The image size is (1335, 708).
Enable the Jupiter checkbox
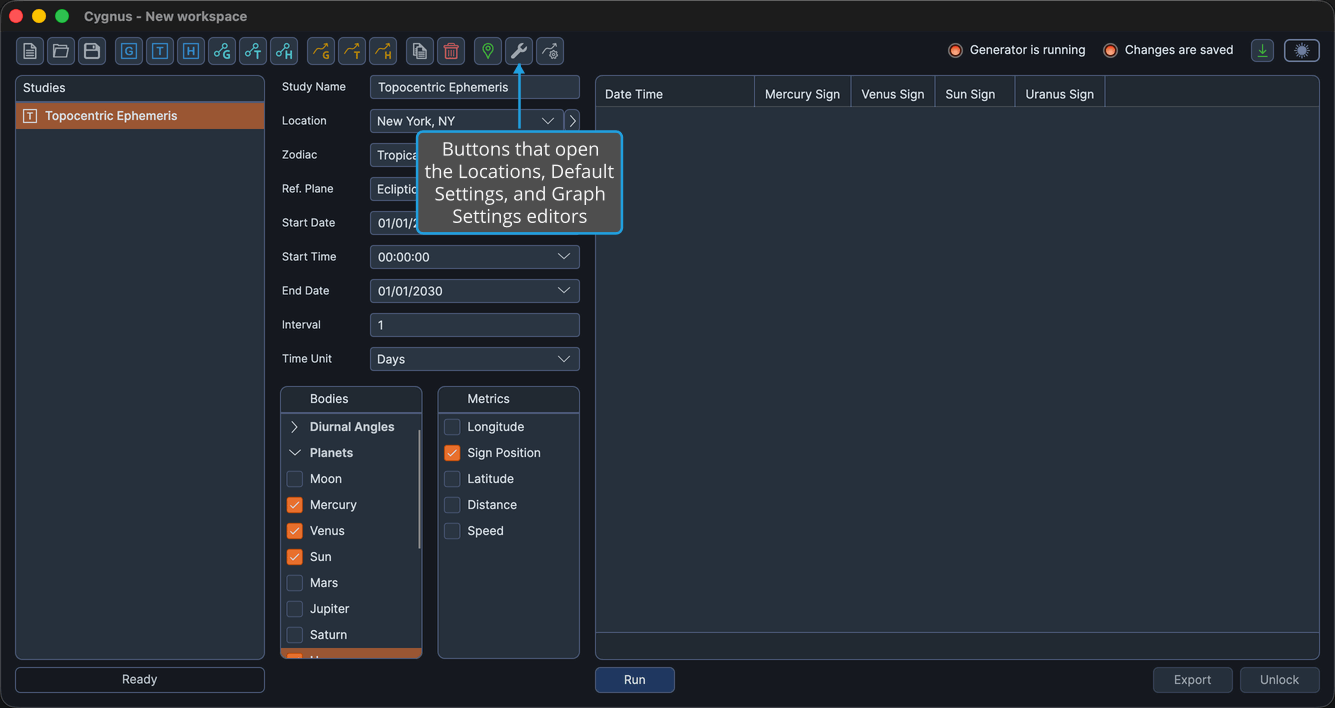(x=295, y=609)
